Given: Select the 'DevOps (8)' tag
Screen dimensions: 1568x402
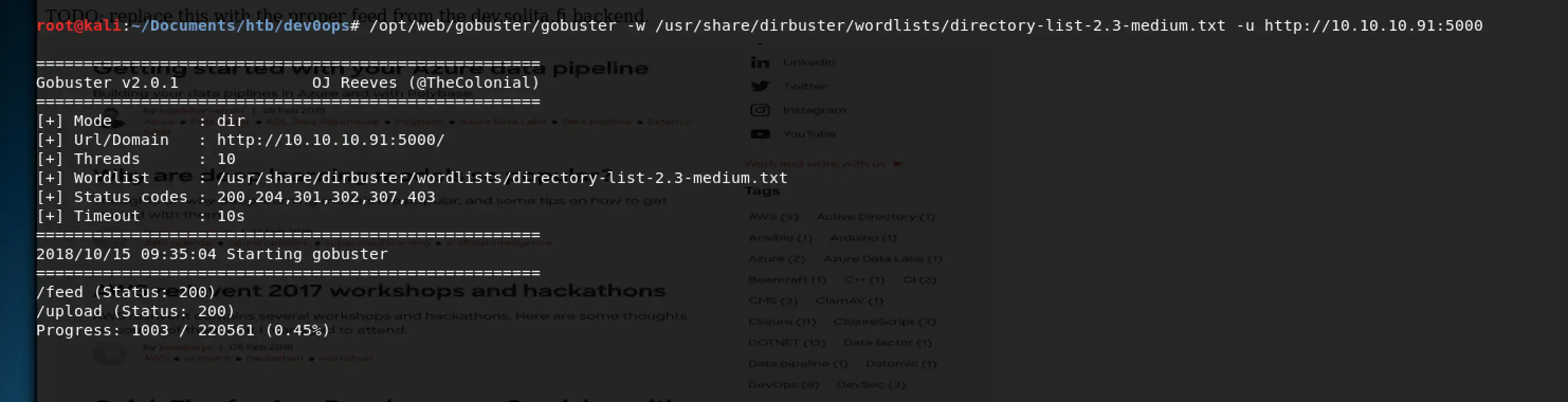Looking at the screenshot, I should click(x=783, y=385).
